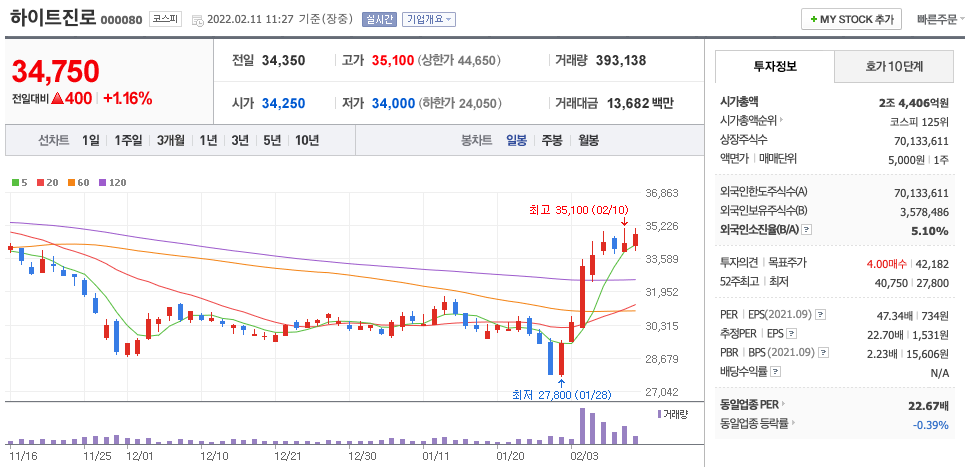This screenshot has height=467, width=969.
Task: Click the +1.16% change percentage
Action: pos(127,98)
